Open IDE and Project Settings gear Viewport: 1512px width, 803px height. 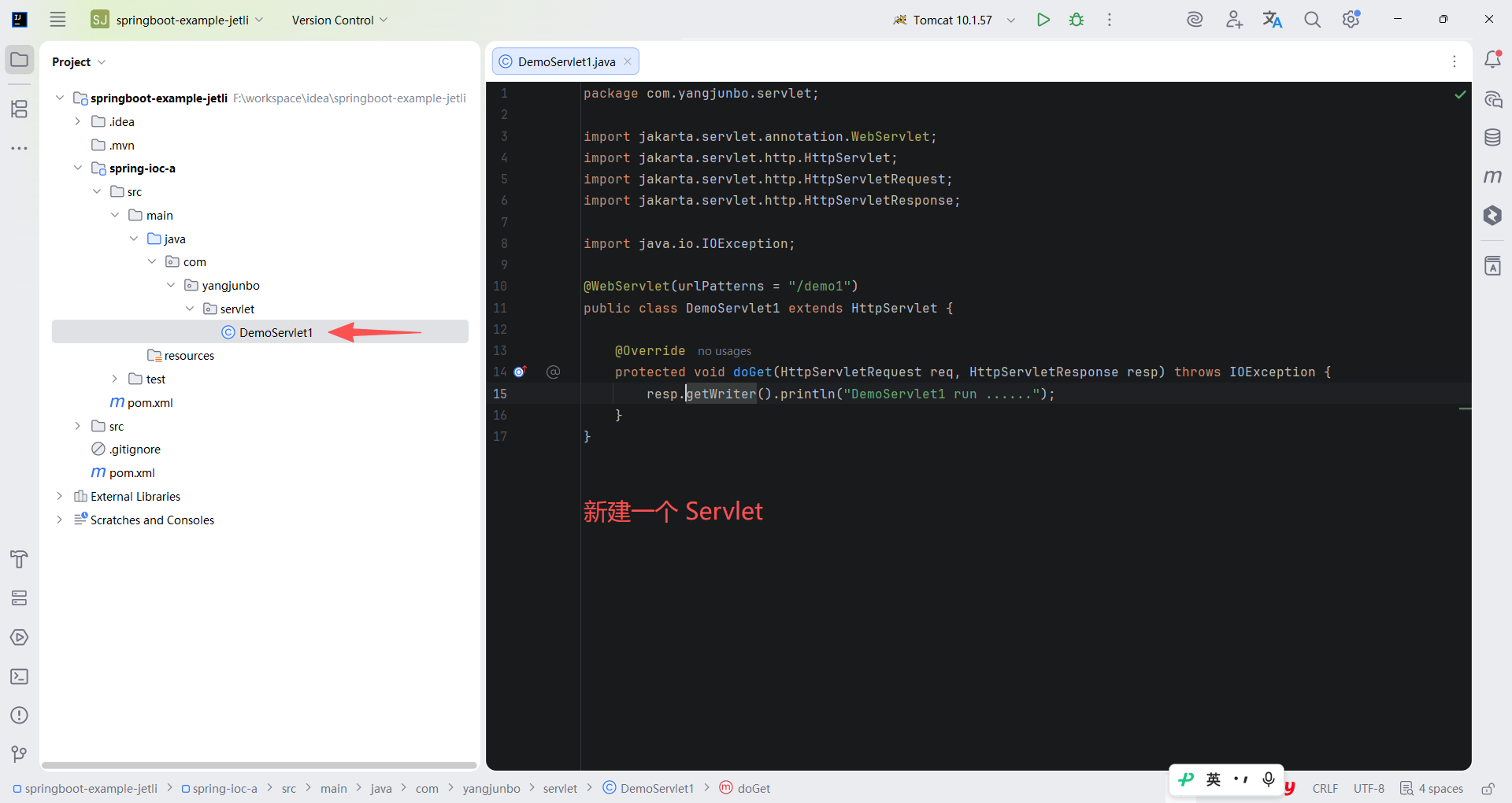coord(1351,20)
